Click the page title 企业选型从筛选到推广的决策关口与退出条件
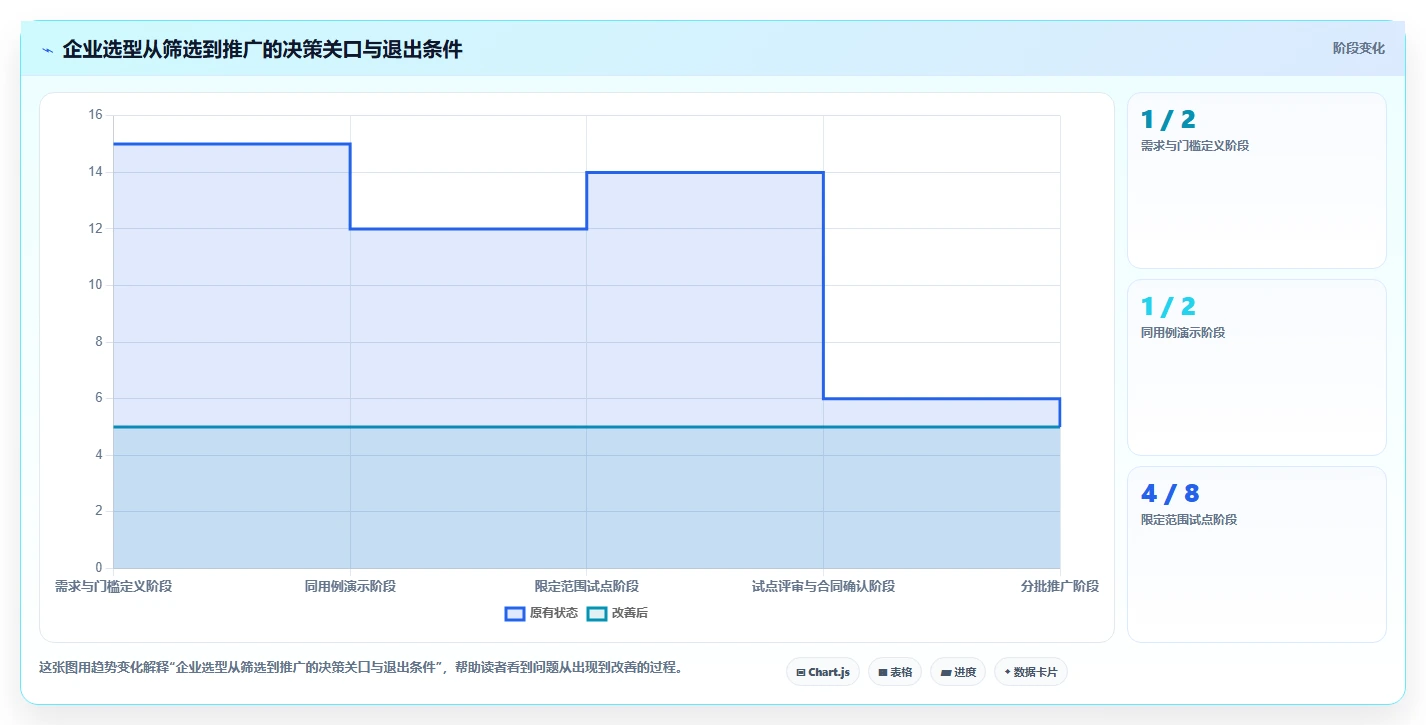This screenshot has height=725, width=1426. [x=262, y=49]
